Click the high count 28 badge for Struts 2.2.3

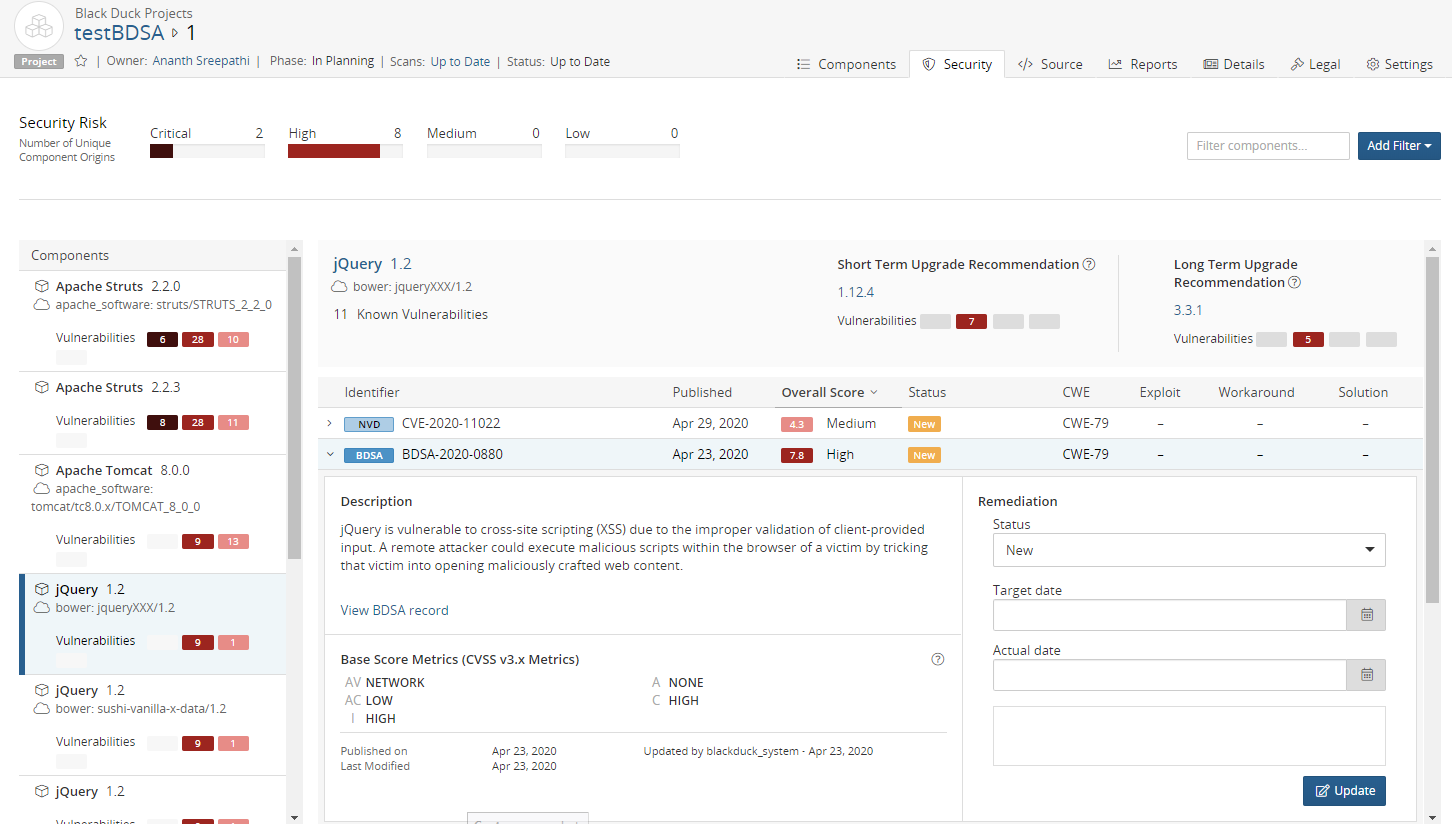[197, 423]
